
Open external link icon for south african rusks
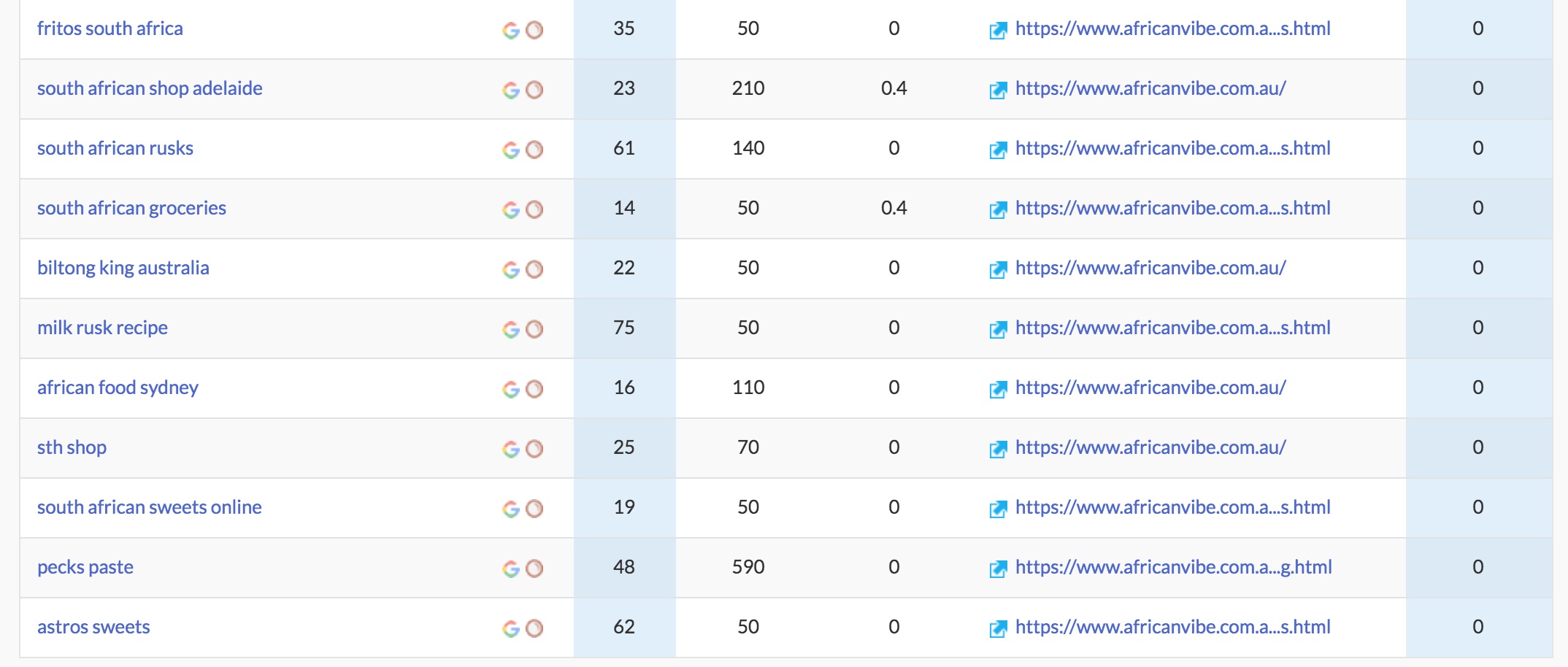pos(998,150)
